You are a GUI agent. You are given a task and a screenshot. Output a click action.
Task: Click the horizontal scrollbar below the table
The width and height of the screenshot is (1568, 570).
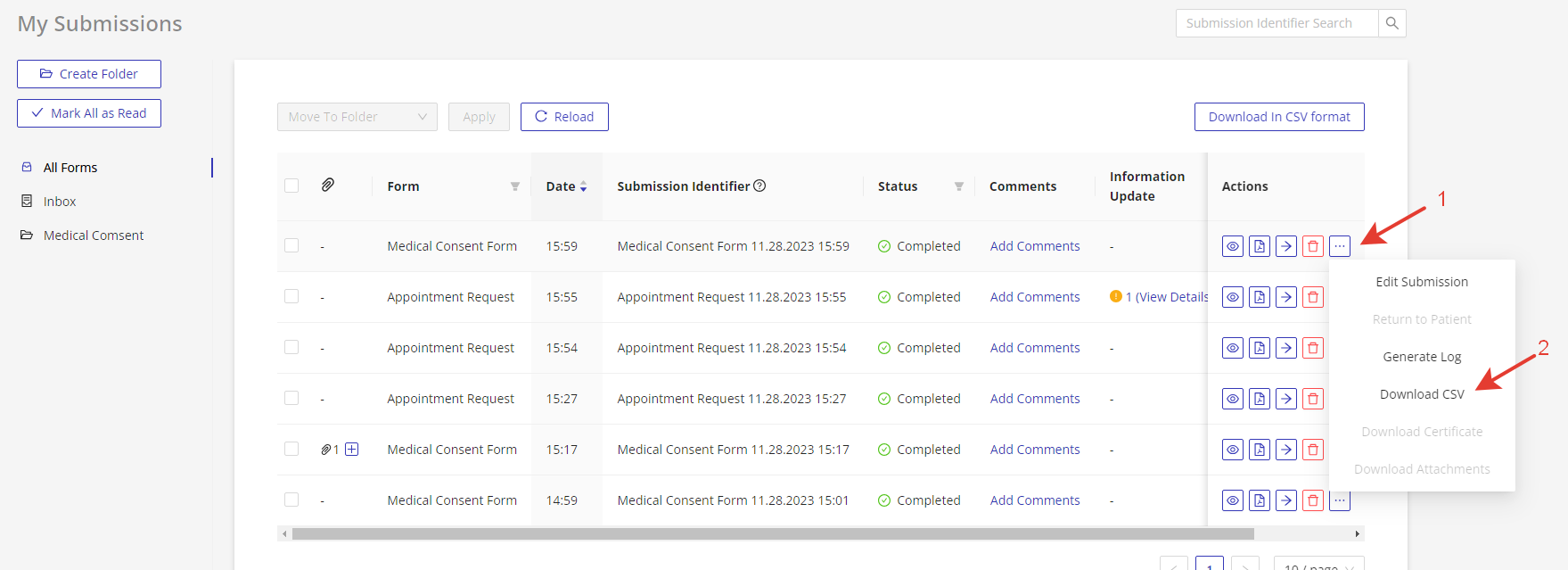tap(772, 533)
